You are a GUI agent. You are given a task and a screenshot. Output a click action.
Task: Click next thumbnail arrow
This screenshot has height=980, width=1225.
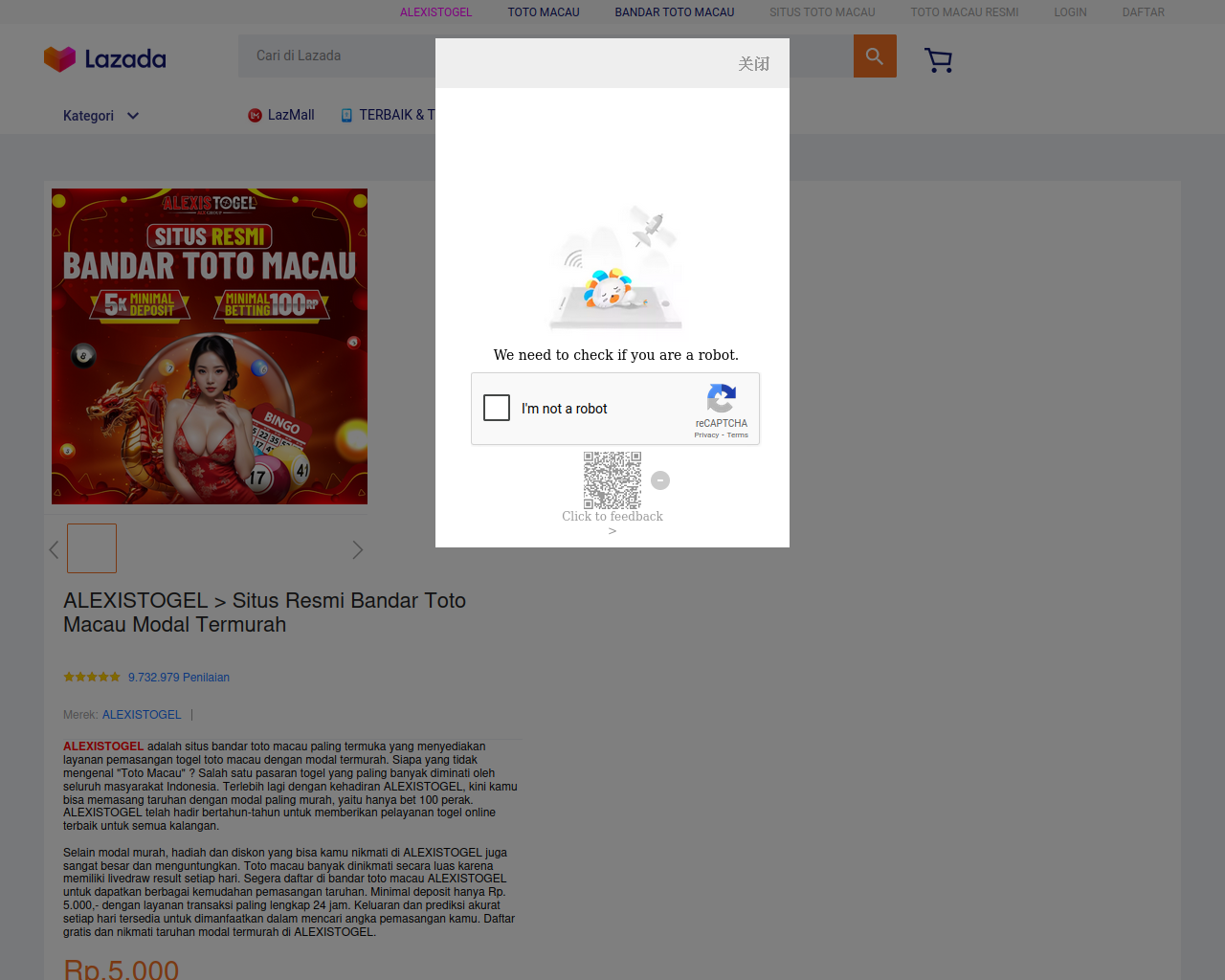click(x=358, y=549)
